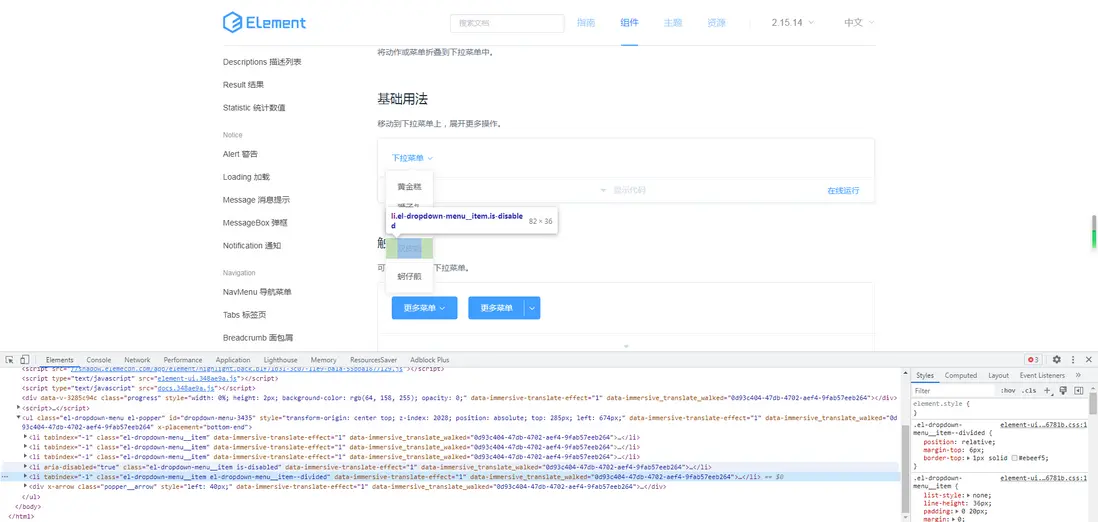1098x522 pixels.
Task: Expand the li is-disabled node
Action: pyautogui.click(x=26, y=467)
